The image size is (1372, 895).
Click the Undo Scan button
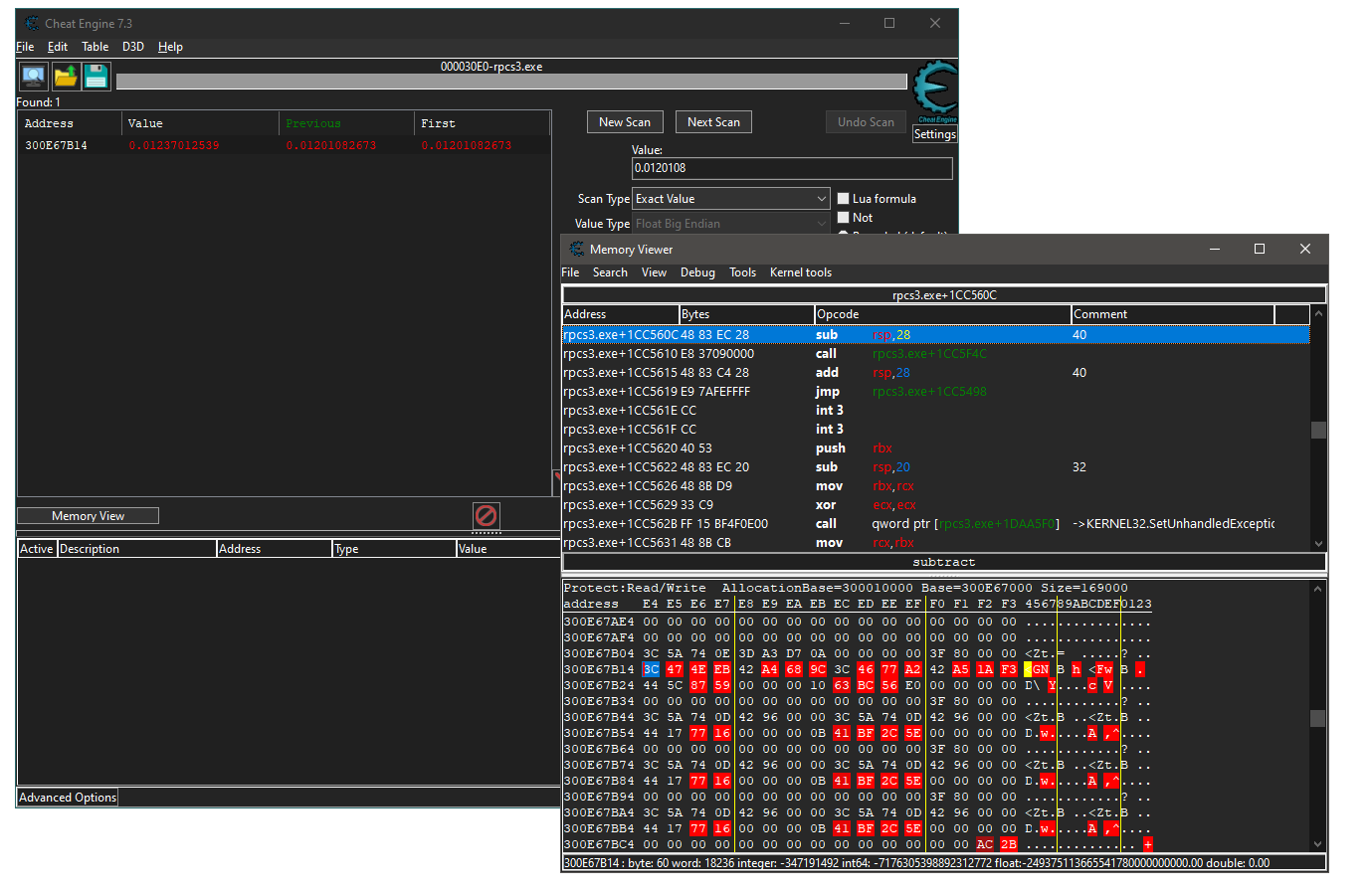pos(866,122)
